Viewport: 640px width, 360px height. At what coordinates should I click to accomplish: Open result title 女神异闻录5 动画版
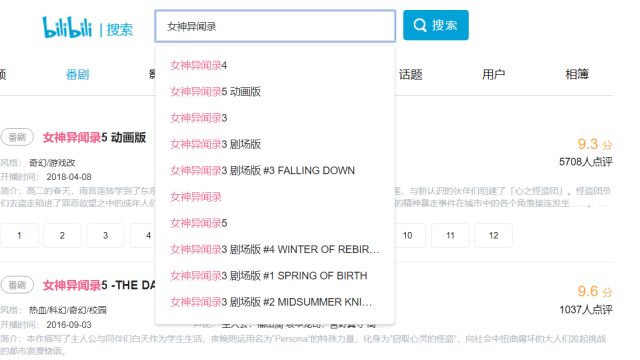94,138
